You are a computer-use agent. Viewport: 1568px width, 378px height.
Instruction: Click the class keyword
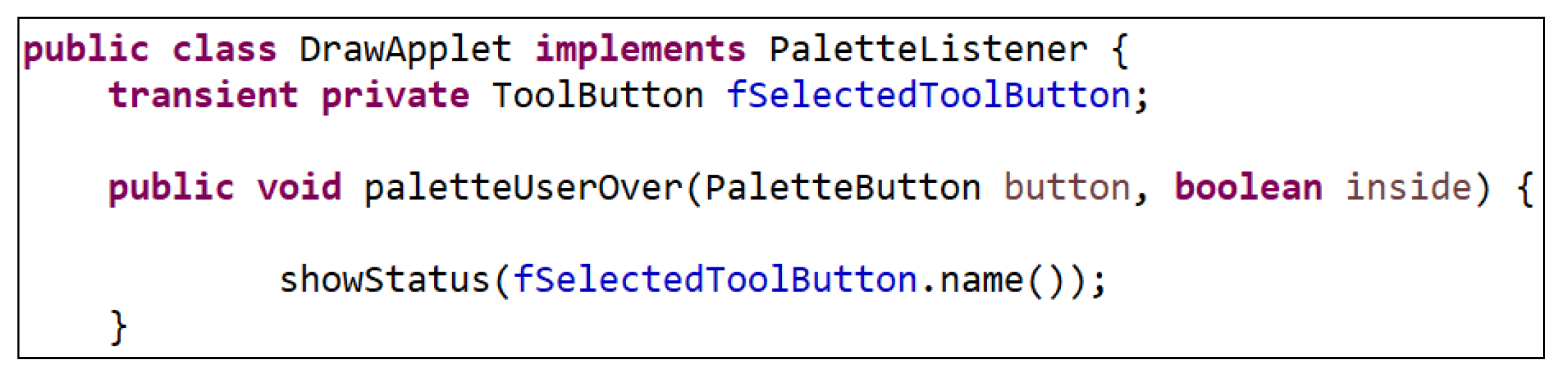pos(224,49)
